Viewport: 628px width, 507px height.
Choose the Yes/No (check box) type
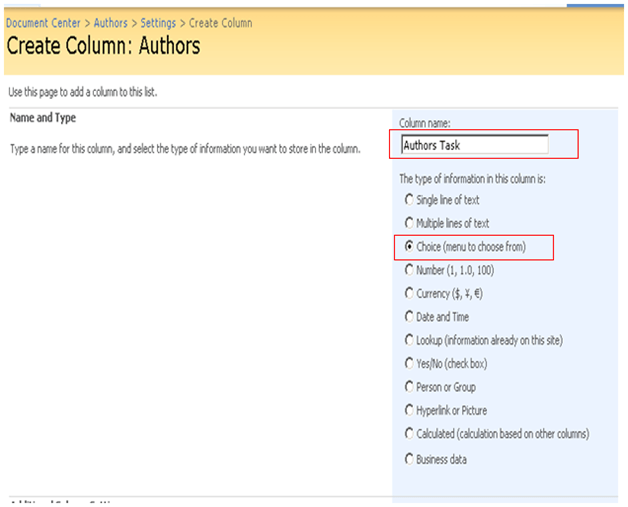408,363
